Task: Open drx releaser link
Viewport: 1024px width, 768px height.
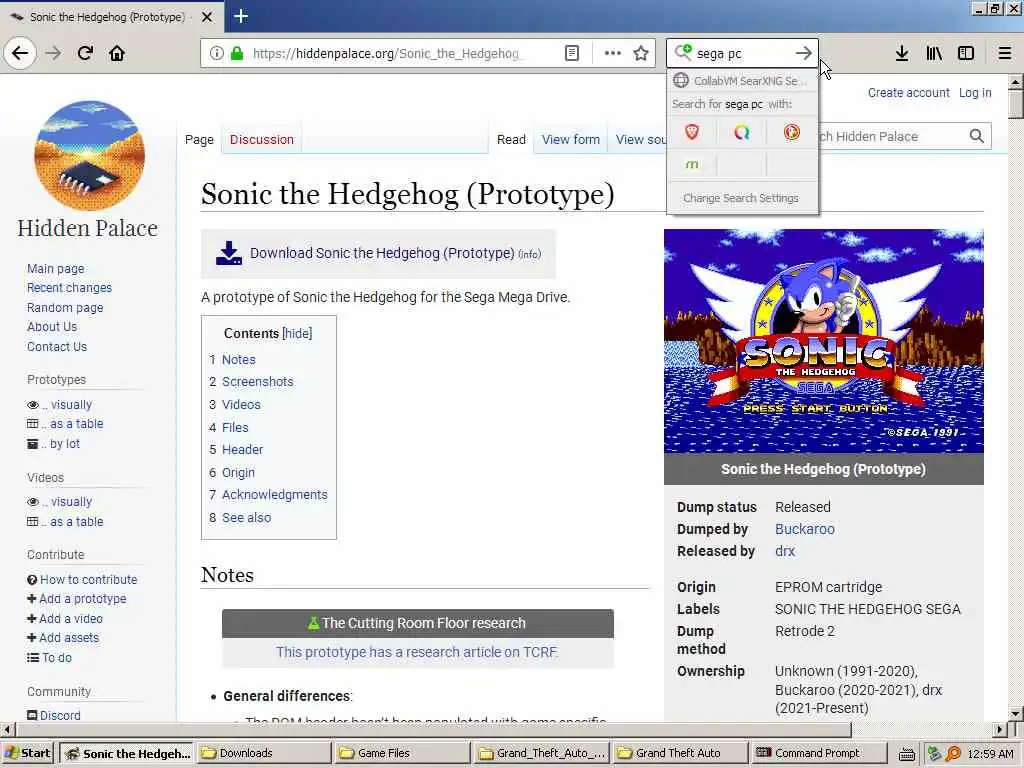Action: [x=785, y=551]
